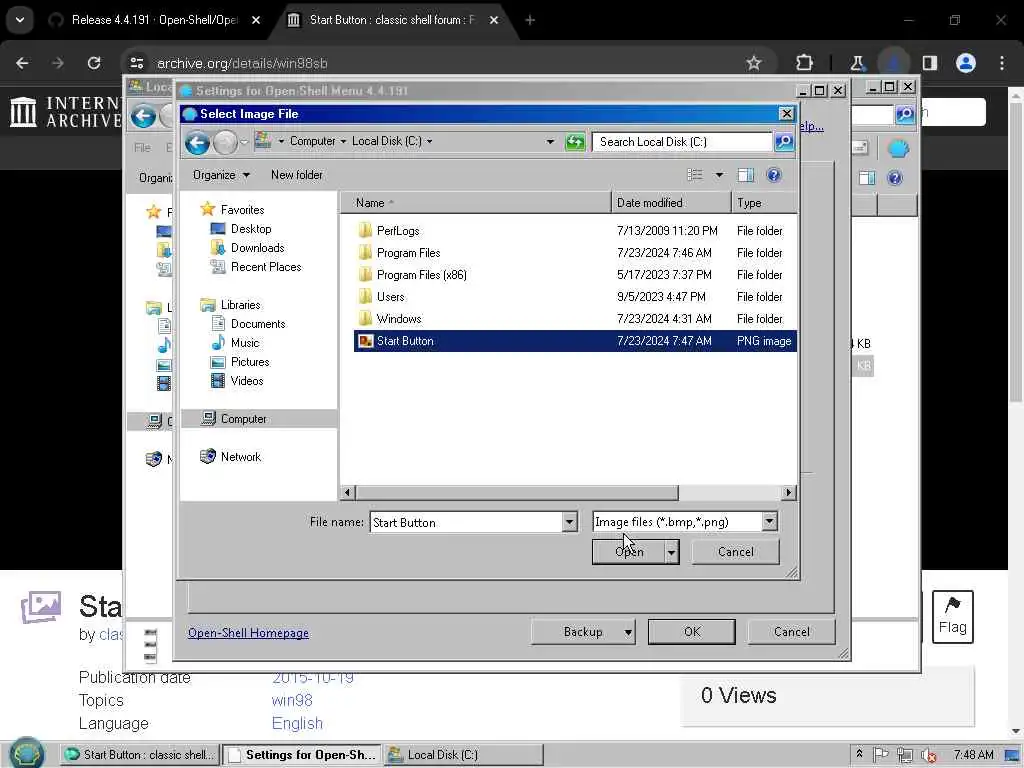This screenshot has width=1024, height=768.
Task: Switch to Start Button classic shell forum tab
Action: pos(392,20)
